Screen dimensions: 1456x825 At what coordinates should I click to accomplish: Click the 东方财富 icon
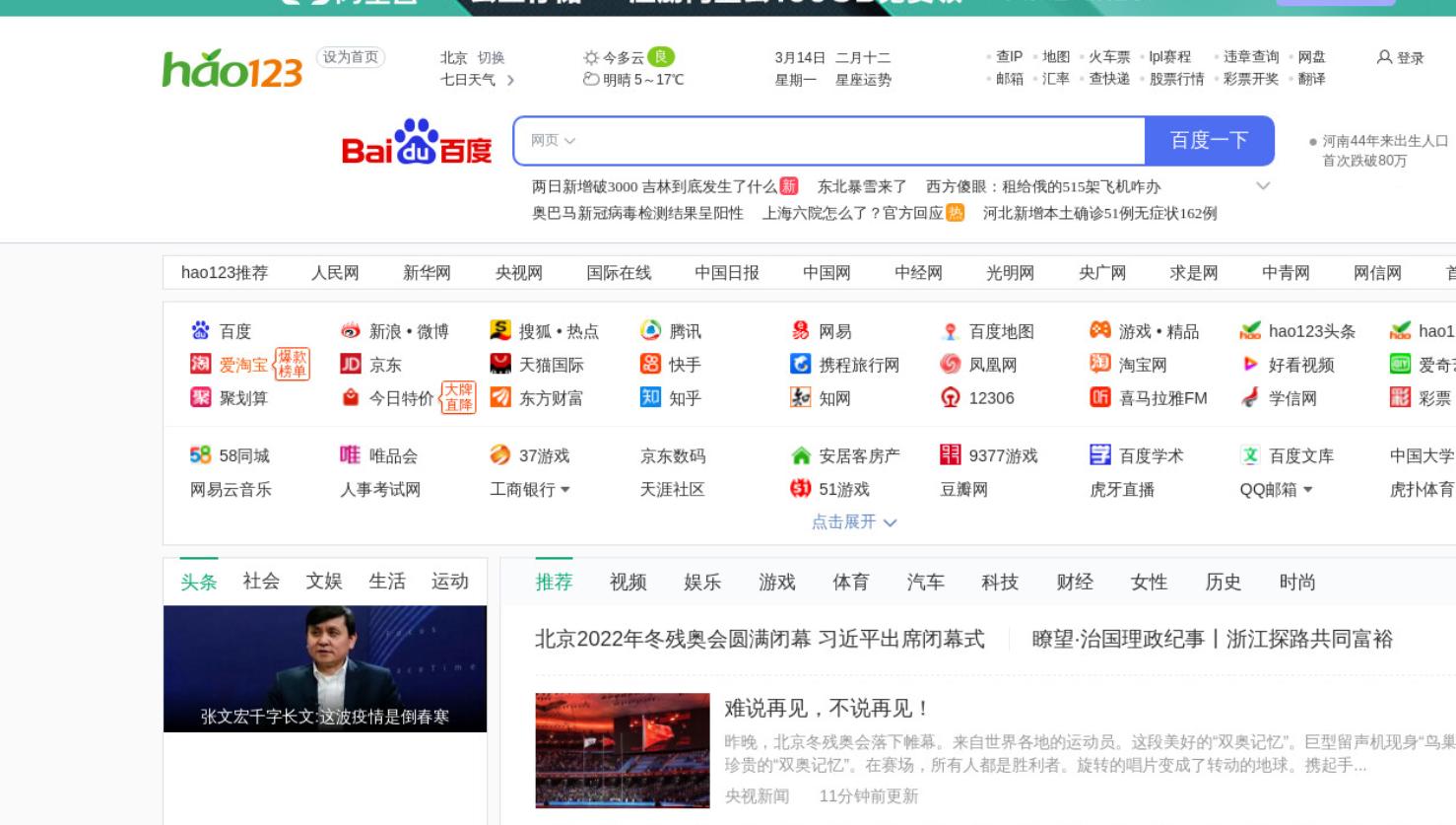point(500,397)
